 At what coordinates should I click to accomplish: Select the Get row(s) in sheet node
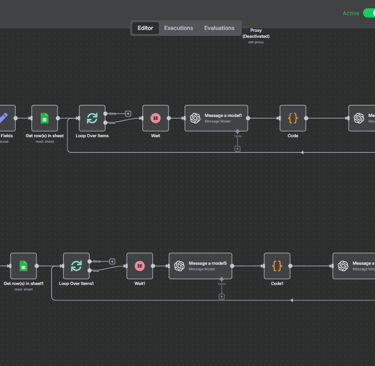click(x=44, y=118)
